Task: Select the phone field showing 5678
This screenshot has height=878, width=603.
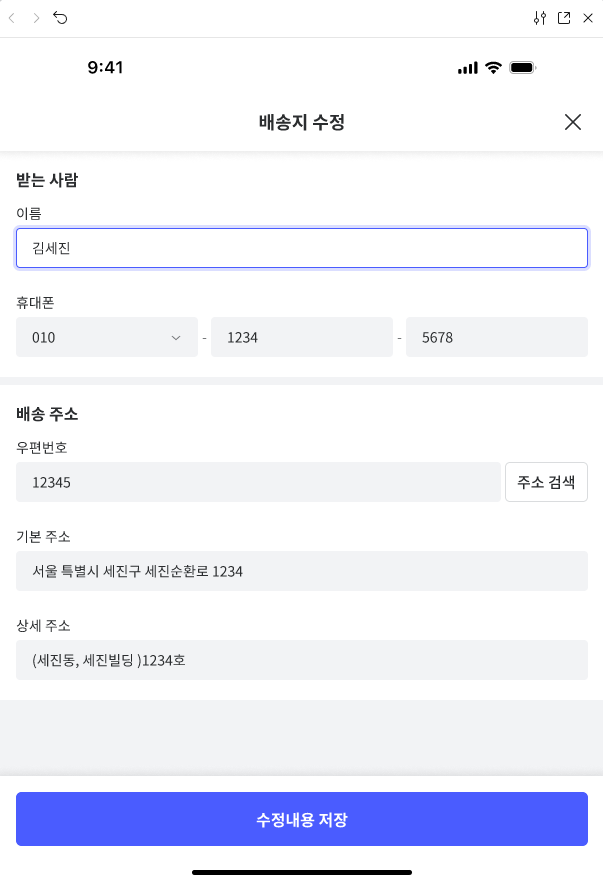Action: click(497, 337)
